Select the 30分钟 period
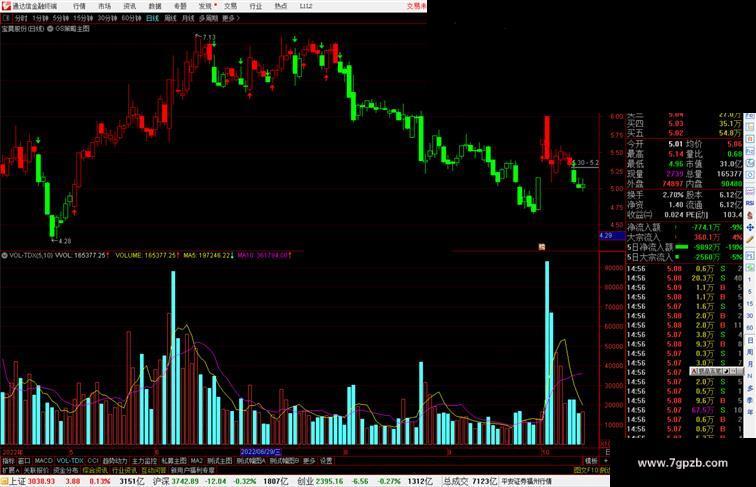The height and width of the screenshot is (487, 756). click(107, 18)
